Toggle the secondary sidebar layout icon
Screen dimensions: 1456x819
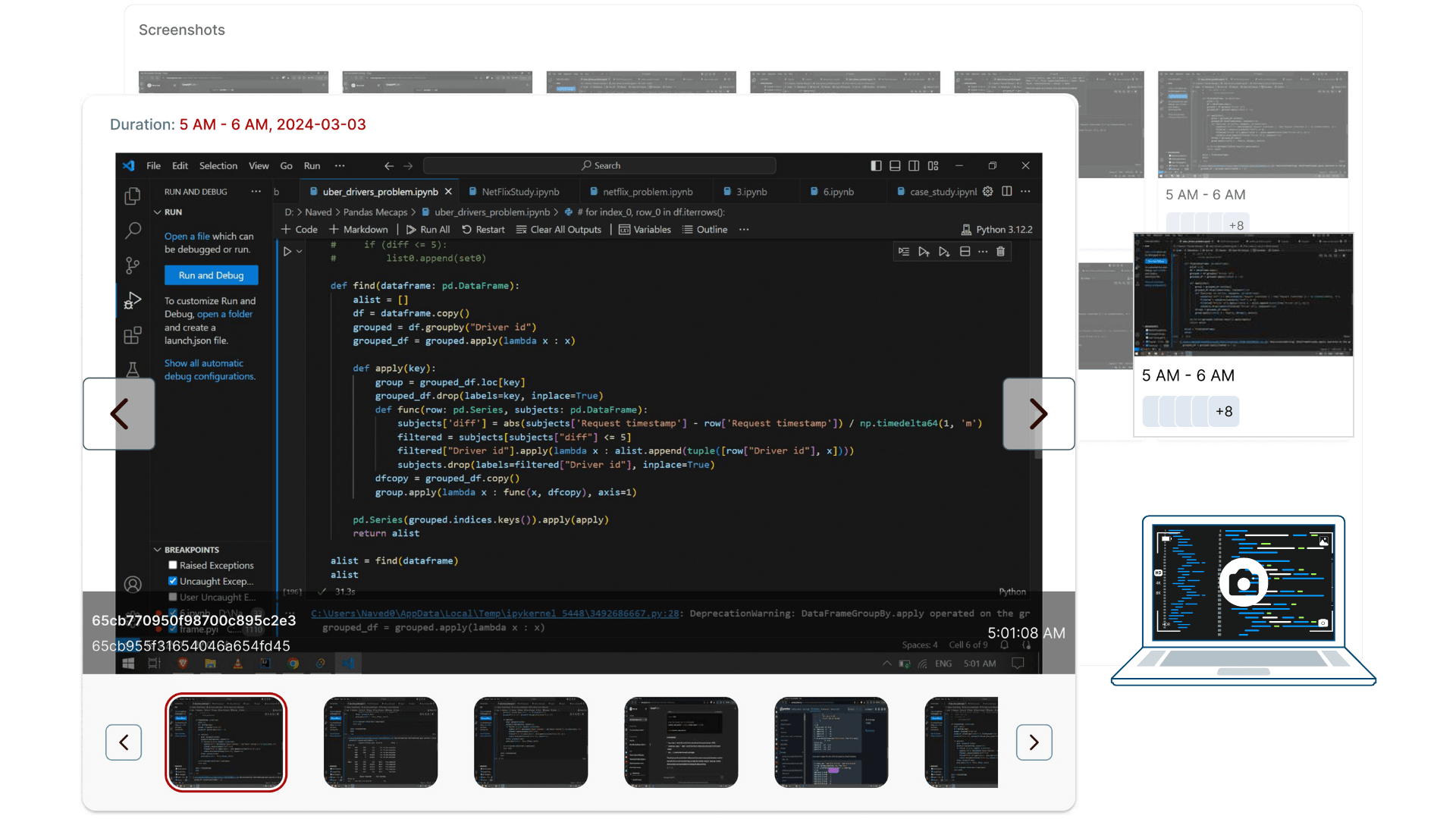coord(914,165)
